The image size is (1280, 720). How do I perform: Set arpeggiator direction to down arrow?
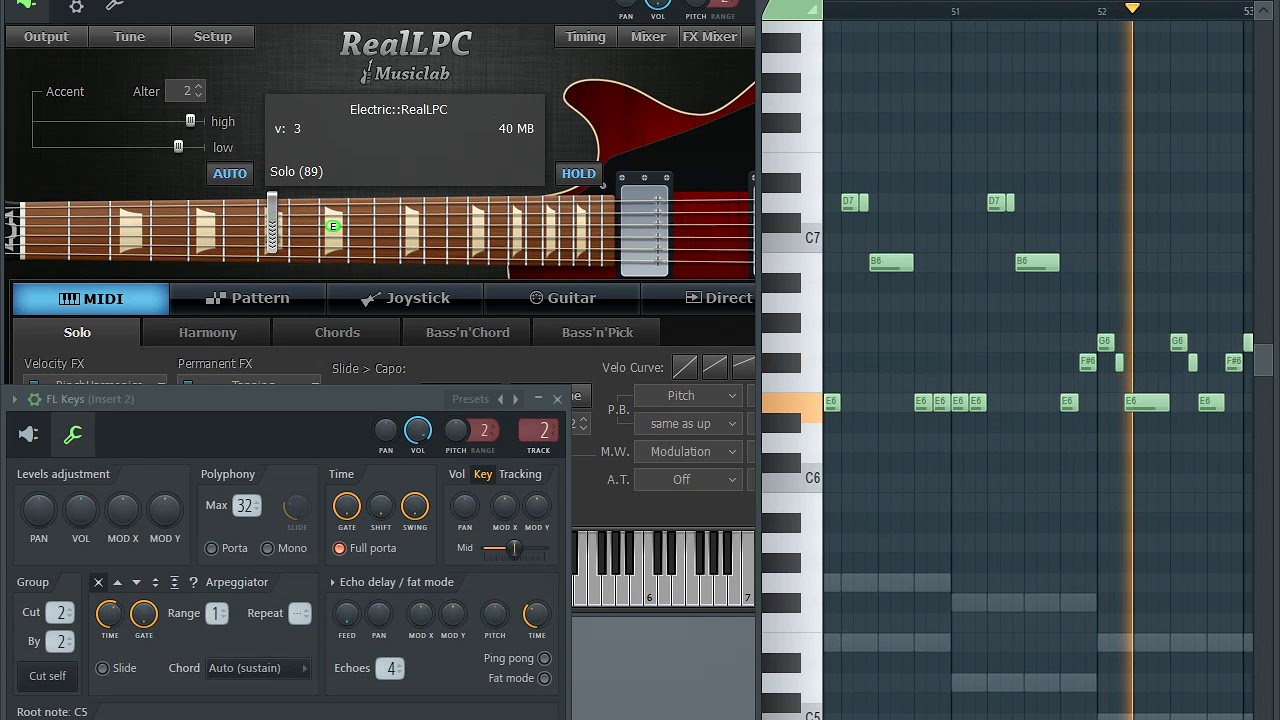136,582
